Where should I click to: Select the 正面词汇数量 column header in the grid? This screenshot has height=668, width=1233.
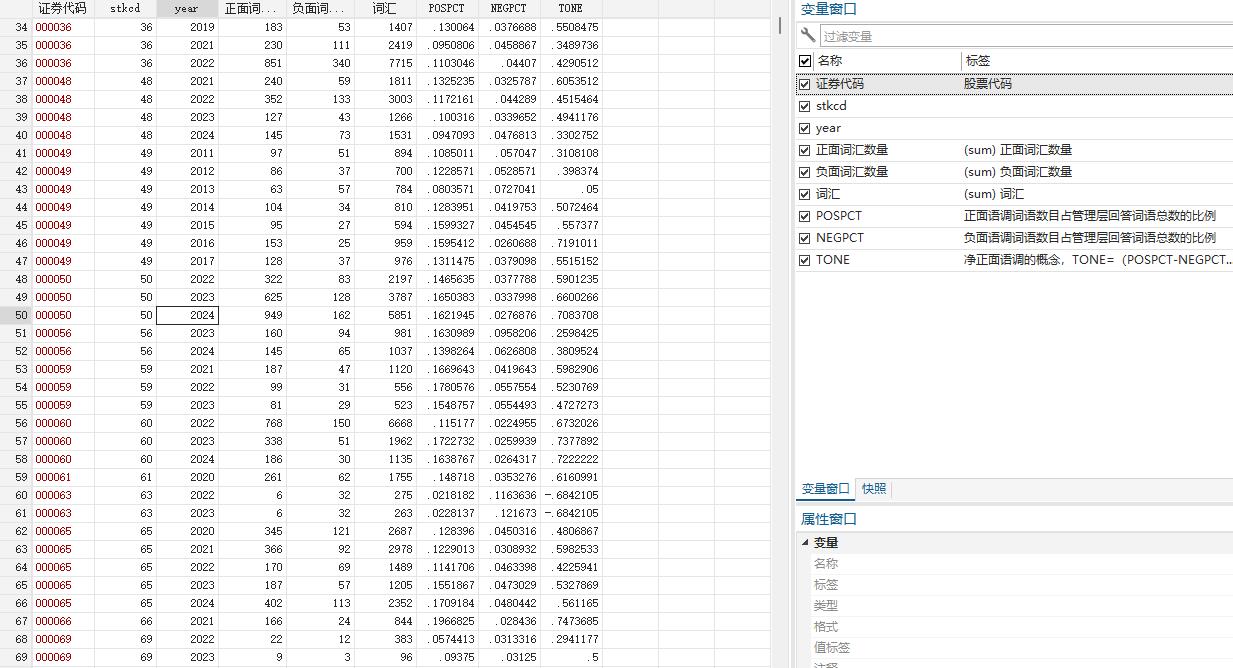[x=252, y=8]
